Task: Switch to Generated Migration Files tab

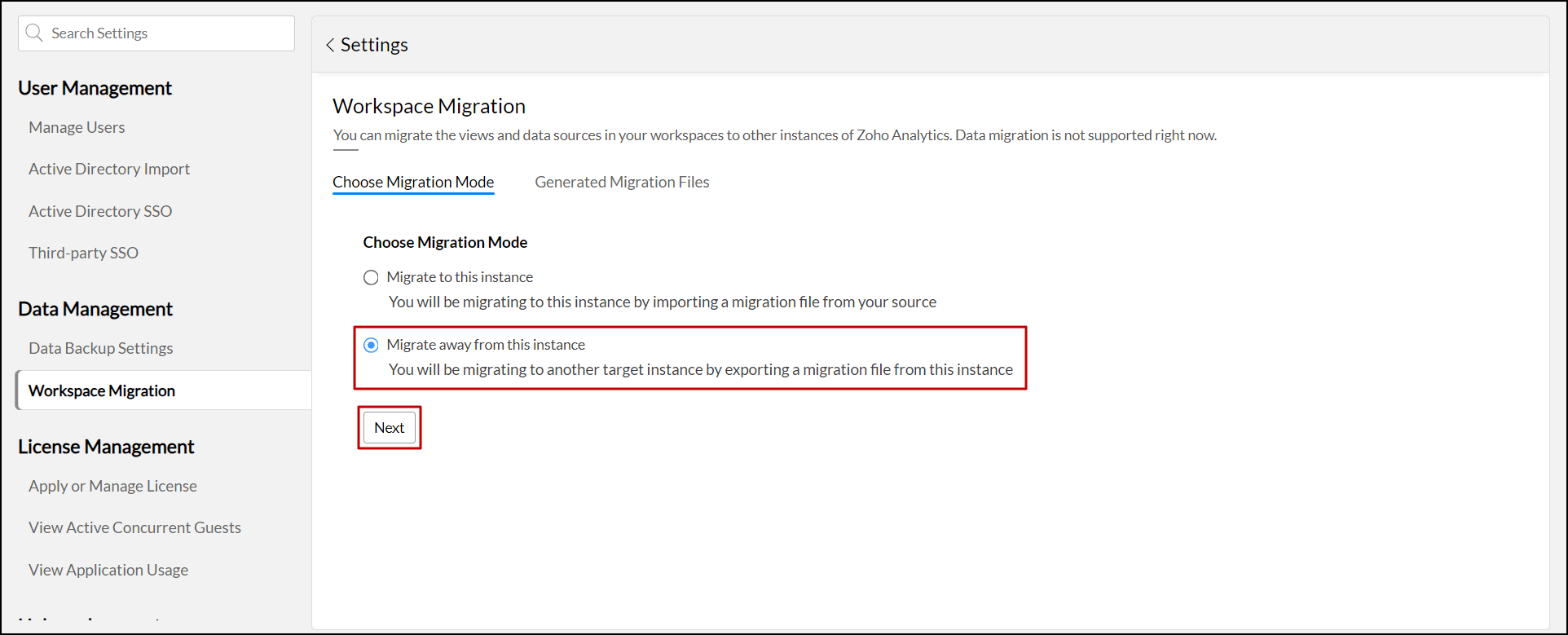Action: tap(622, 182)
